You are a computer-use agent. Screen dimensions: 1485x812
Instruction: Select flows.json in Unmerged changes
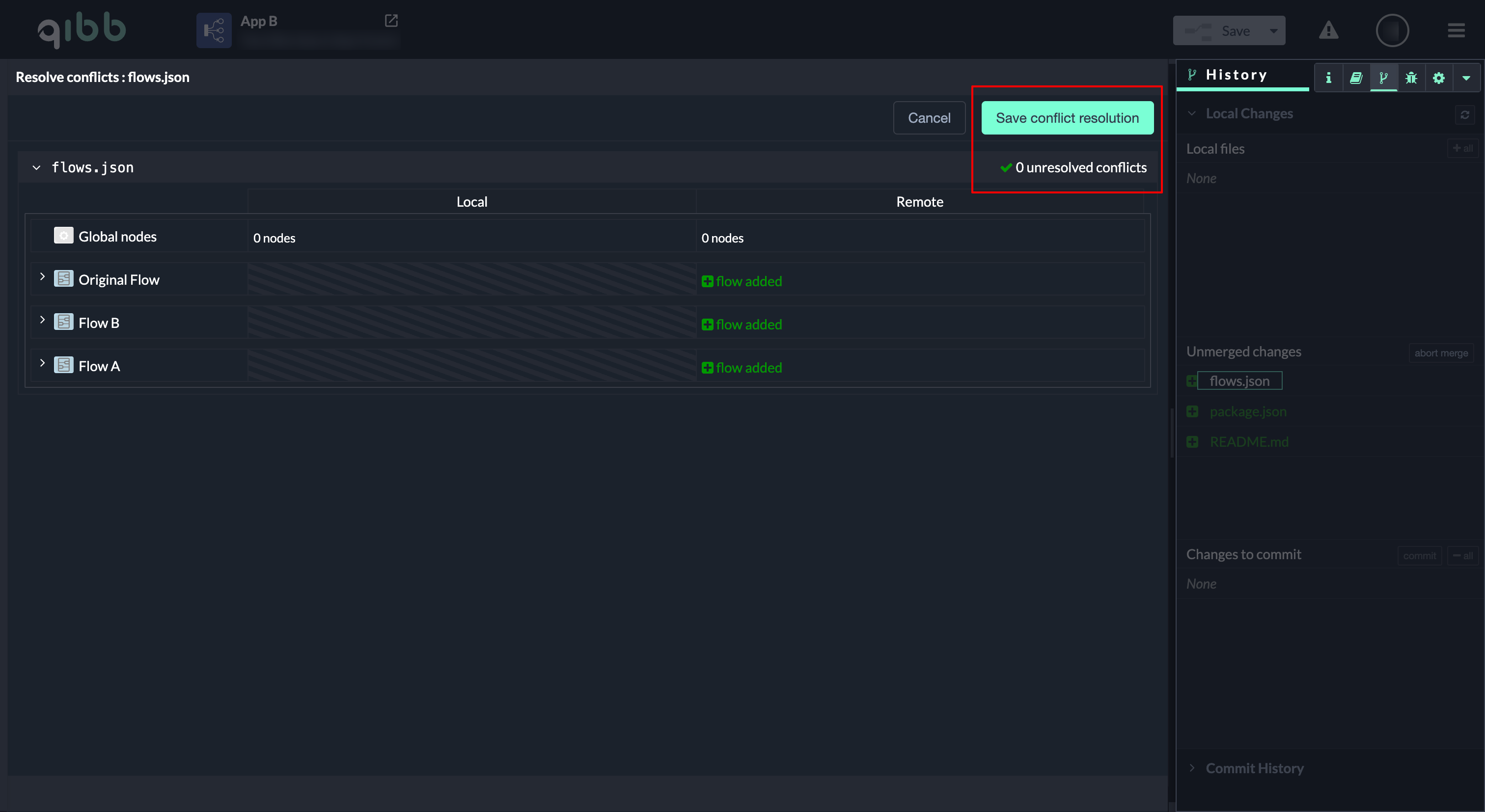pos(1239,381)
